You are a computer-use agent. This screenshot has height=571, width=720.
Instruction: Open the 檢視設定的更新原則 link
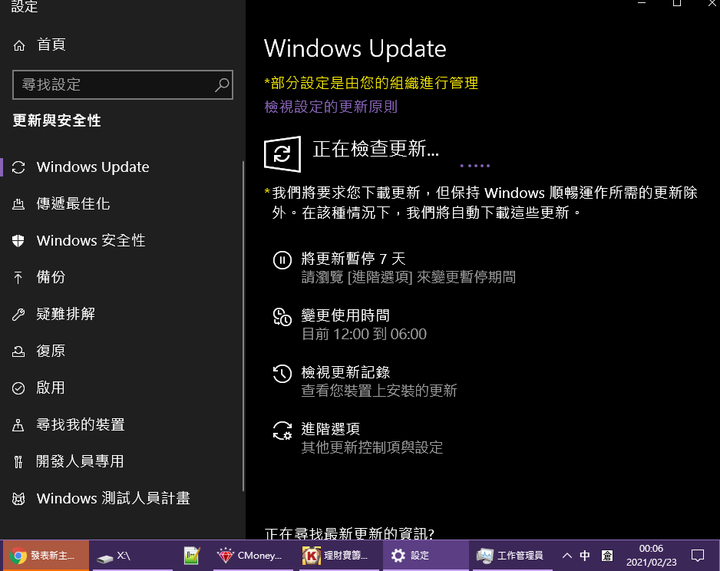(331, 107)
